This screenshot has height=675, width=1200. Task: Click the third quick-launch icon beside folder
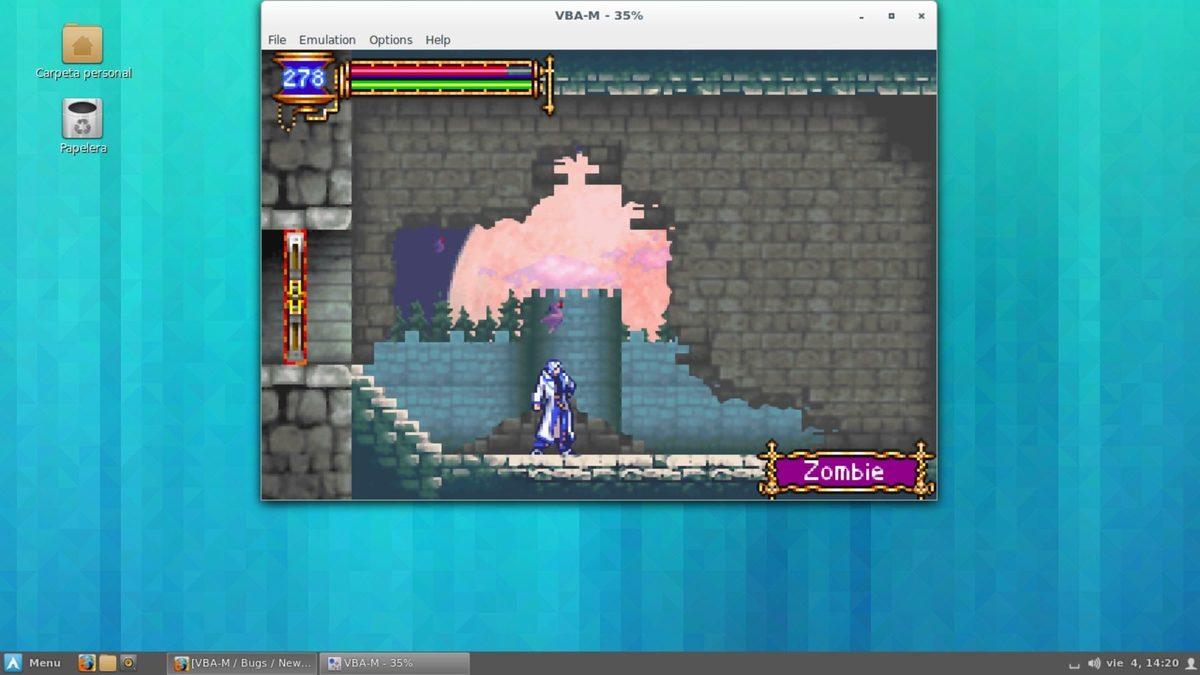pos(128,663)
